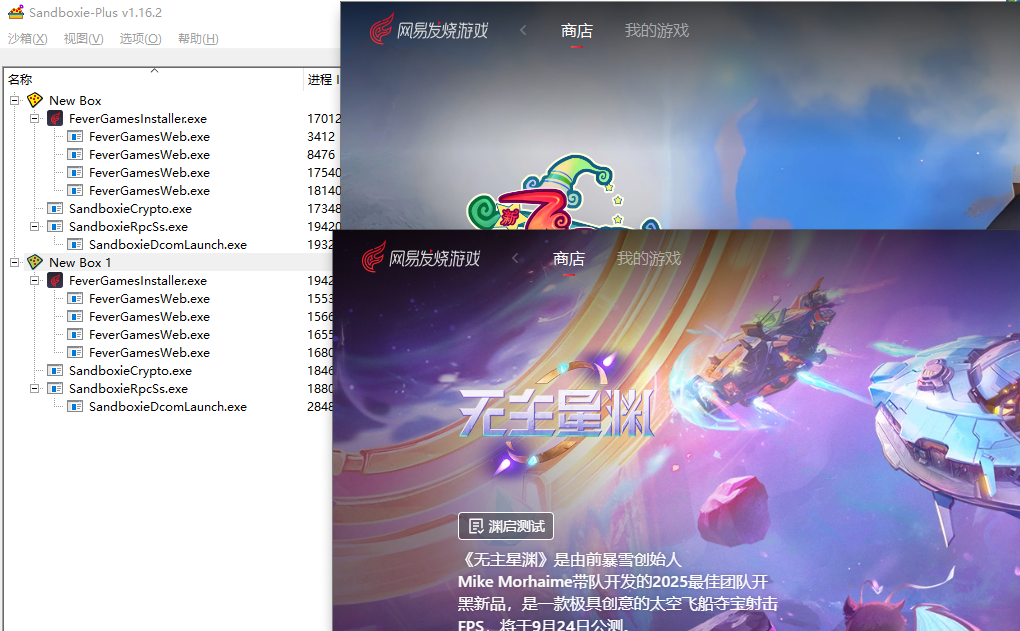Click the New Box 1 sandbox icon
Viewport: 1020px width, 631px height.
(35, 262)
